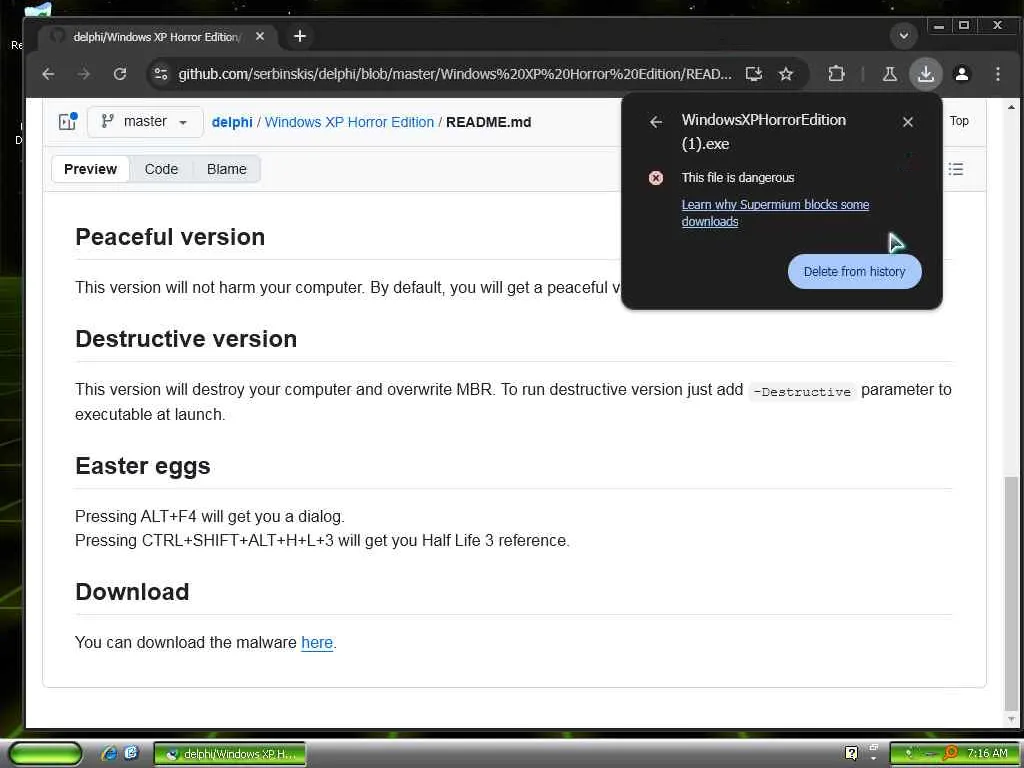Click the orange tray icon near clock
Screen dimensions: 1024x768
[951, 753]
